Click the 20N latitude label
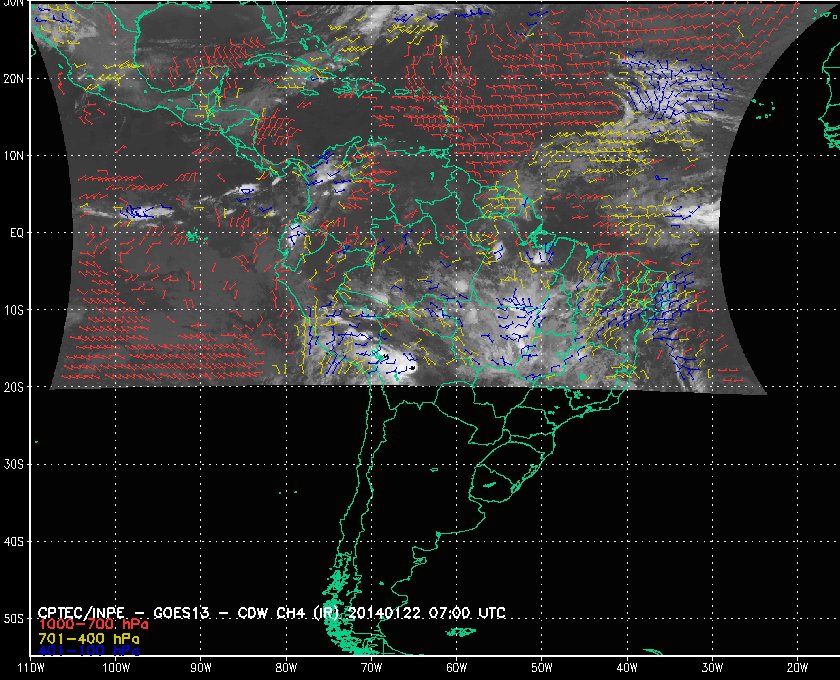This screenshot has width=840, height=680. [x=13, y=78]
